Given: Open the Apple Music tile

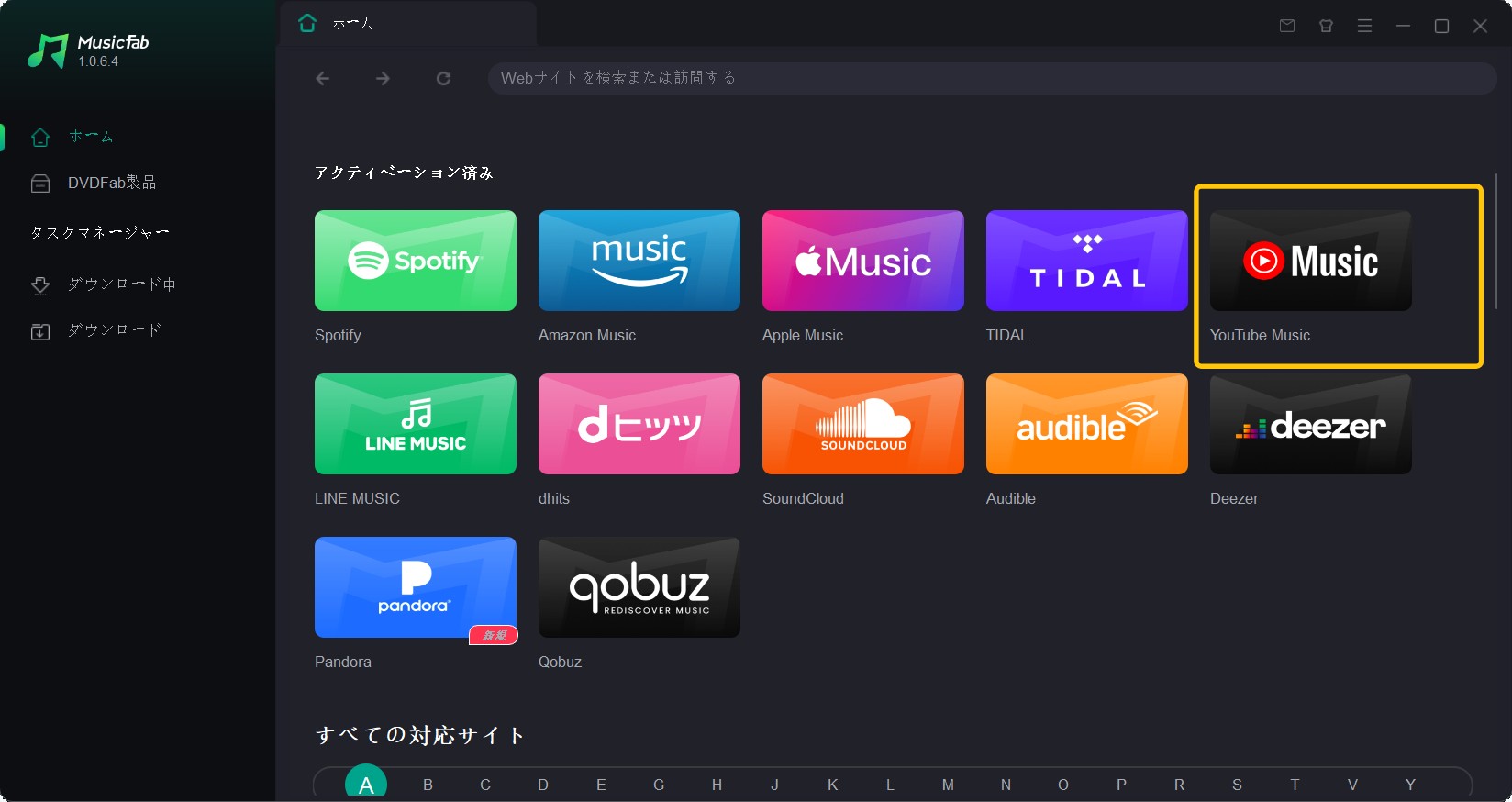Looking at the screenshot, I should tap(862, 261).
